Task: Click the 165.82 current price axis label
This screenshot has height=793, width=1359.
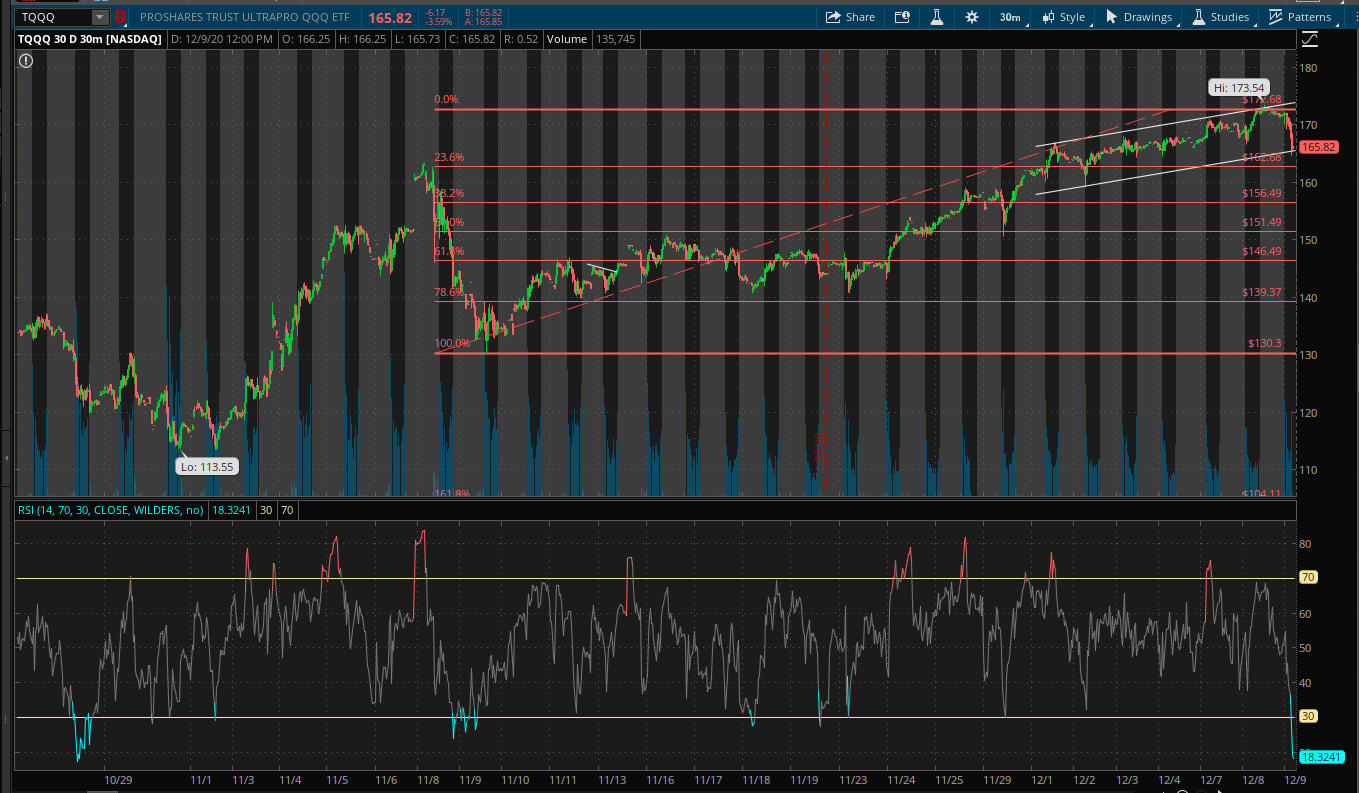Action: pyautogui.click(x=1319, y=147)
